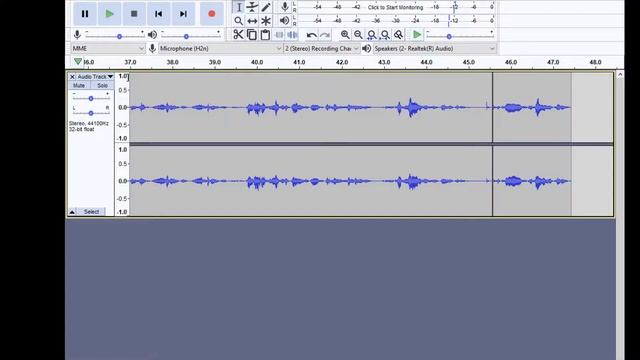Click 44.0 on the timeline ruler
The height and width of the screenshot is (360, 640).
click(426, 62)
